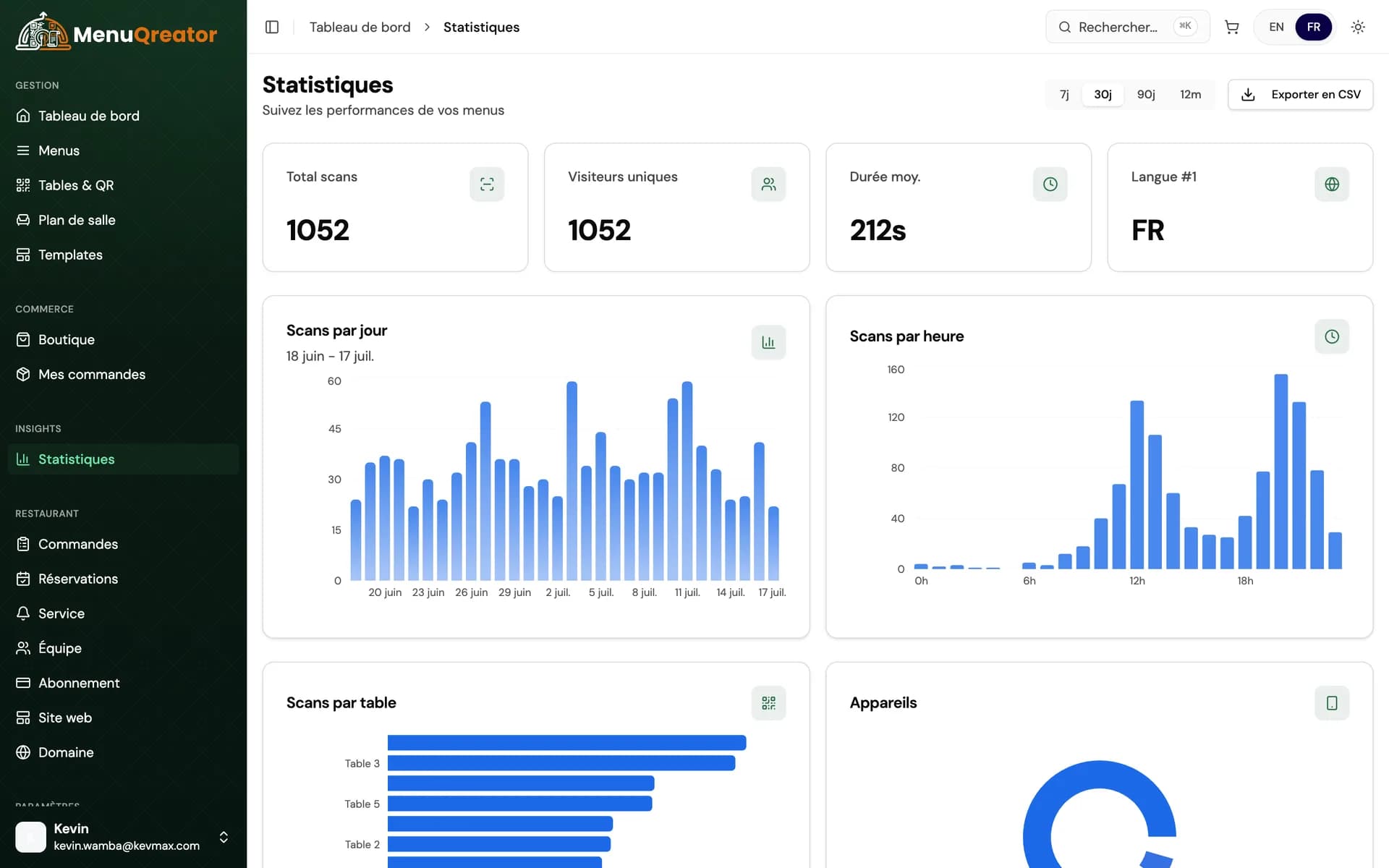The image size is (1389, 868).
Task: Click the Scans par table QR icon
Action: (x=768, y=703)
